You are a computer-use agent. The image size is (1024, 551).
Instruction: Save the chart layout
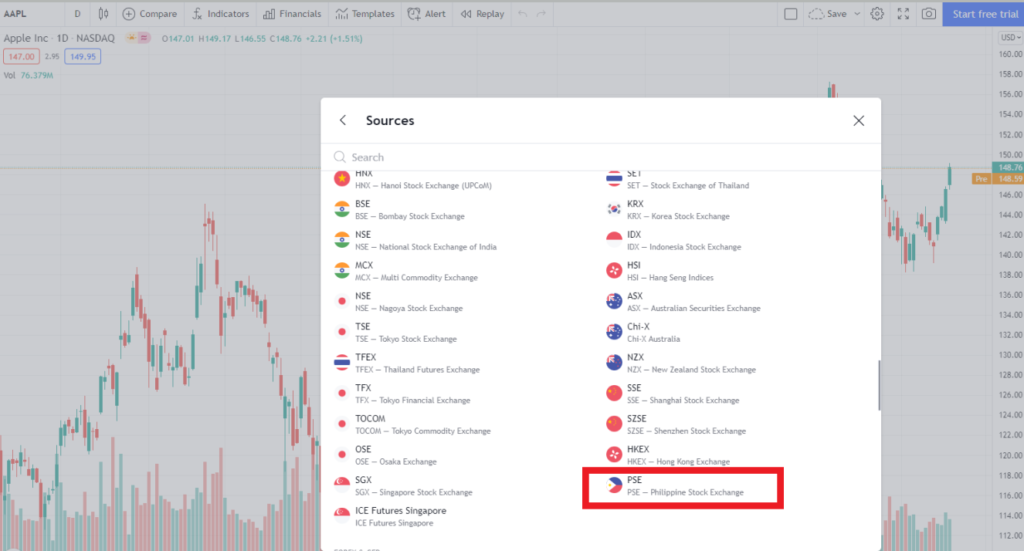(x=827, y=14)
